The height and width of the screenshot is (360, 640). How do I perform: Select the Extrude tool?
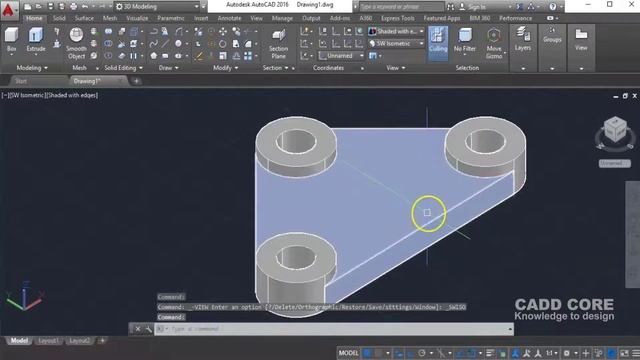point(36,40)
